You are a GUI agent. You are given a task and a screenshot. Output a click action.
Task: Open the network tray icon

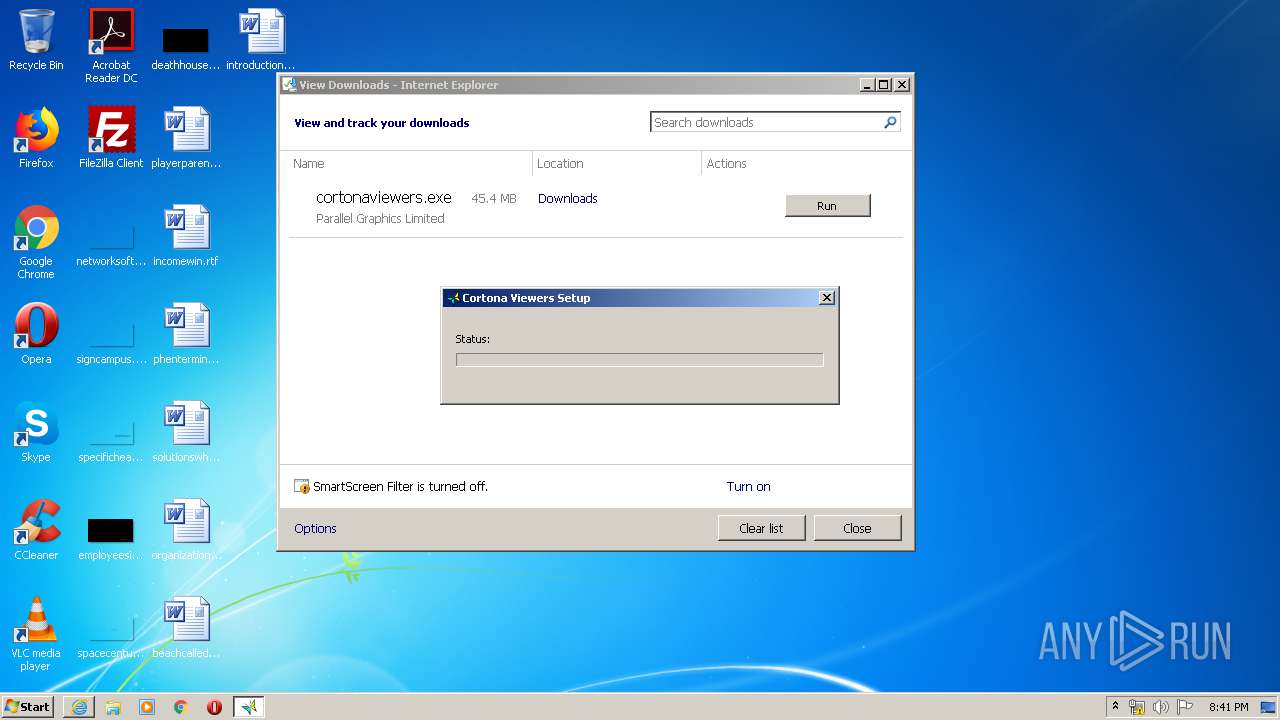click(1137, 707)
